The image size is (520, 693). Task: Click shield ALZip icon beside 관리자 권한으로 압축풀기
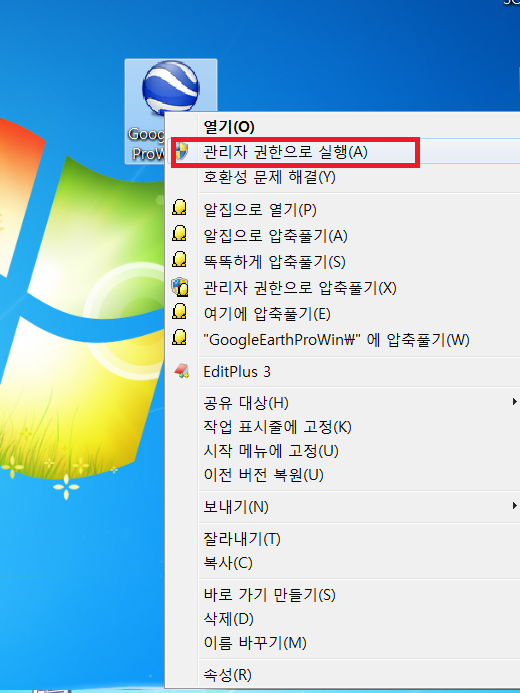(x=180, y=287)
